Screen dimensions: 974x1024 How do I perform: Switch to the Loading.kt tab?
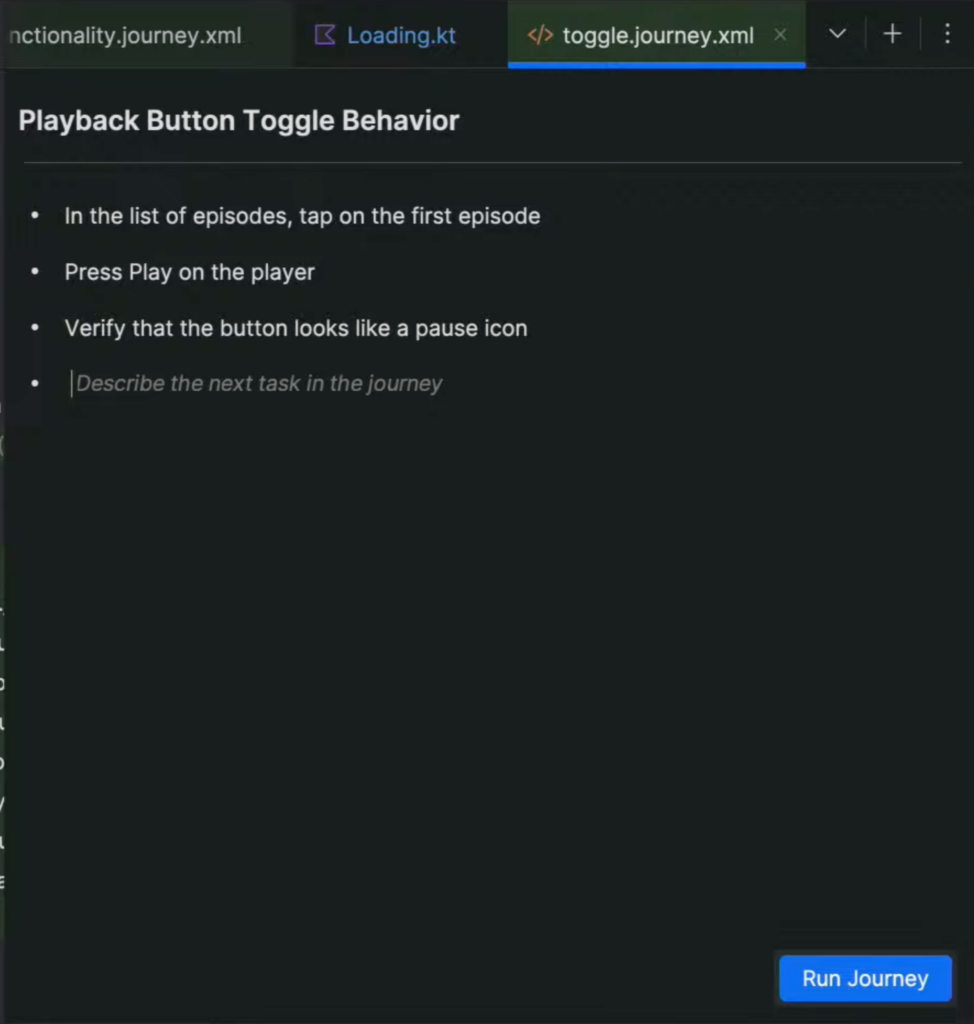pyautogui.click(x=400, y=36)
